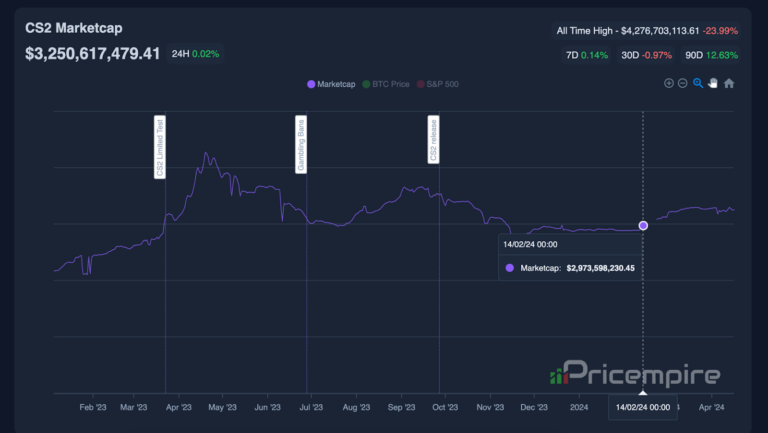This screenshot has width=768, height=433.
Task: Click the chart zoom out icon
Action: [x=683, y=84]
